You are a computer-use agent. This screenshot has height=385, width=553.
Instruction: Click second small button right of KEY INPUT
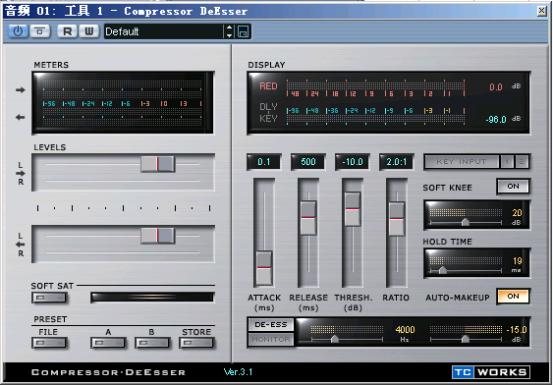coord(522,162)
